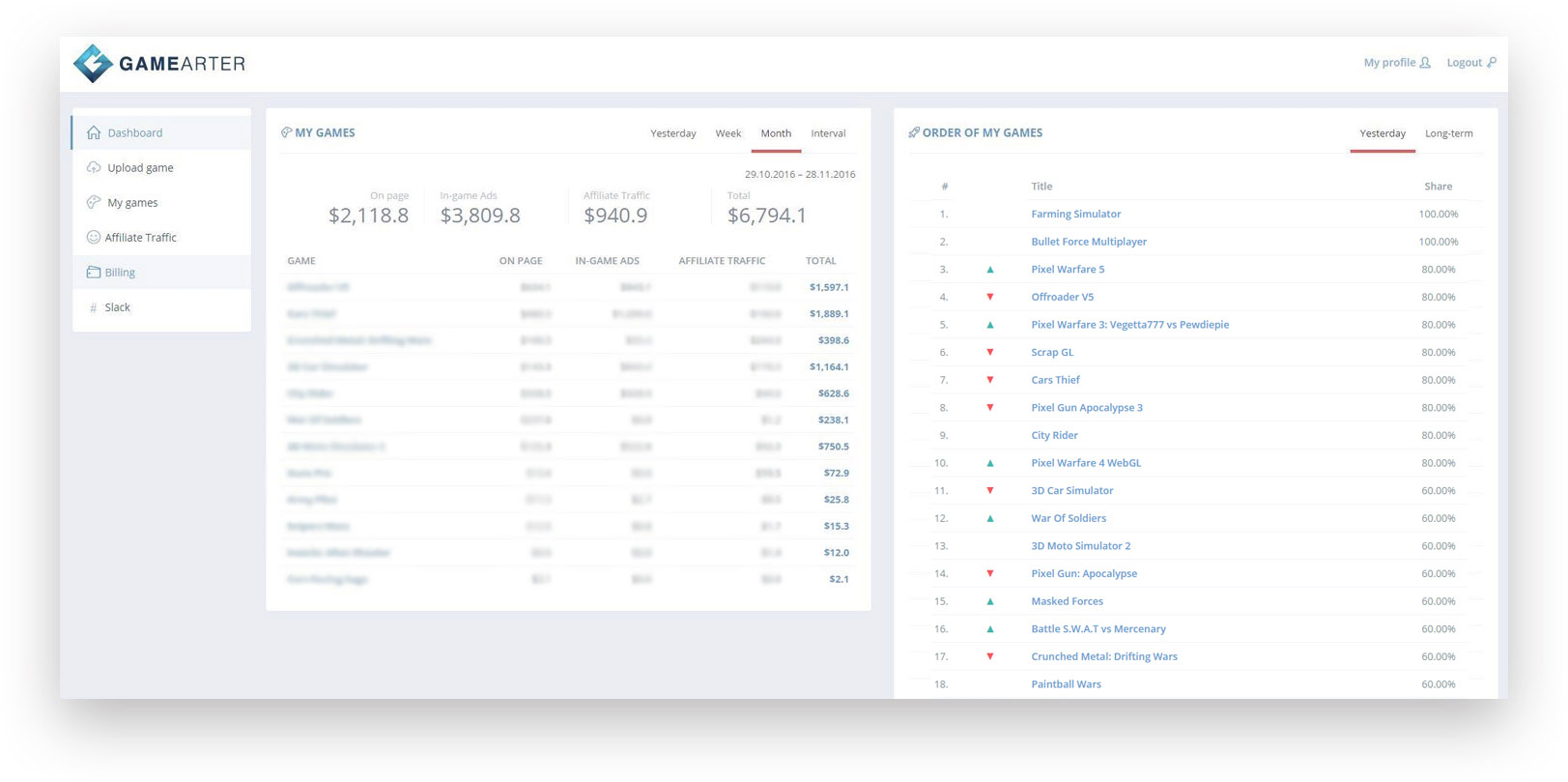Click the Share column header
The height and width of the screenshot is (782, 1568).
[x=1438, y=187]
